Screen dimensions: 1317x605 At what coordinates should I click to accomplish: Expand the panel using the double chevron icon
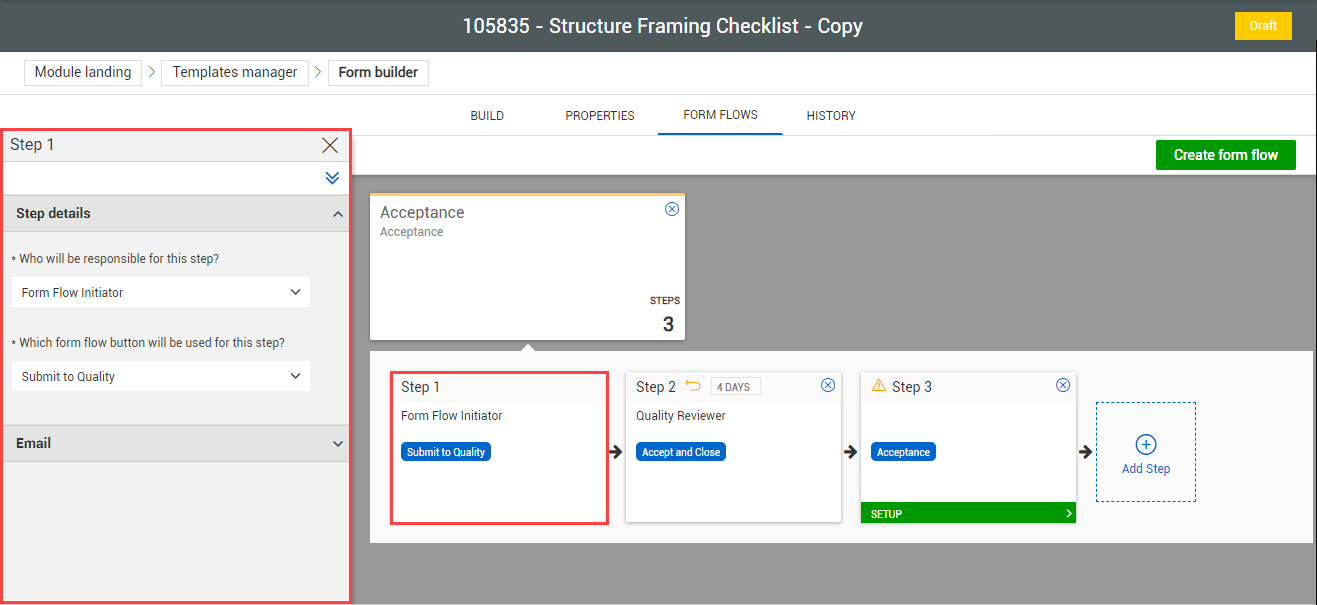pos(332,177)
